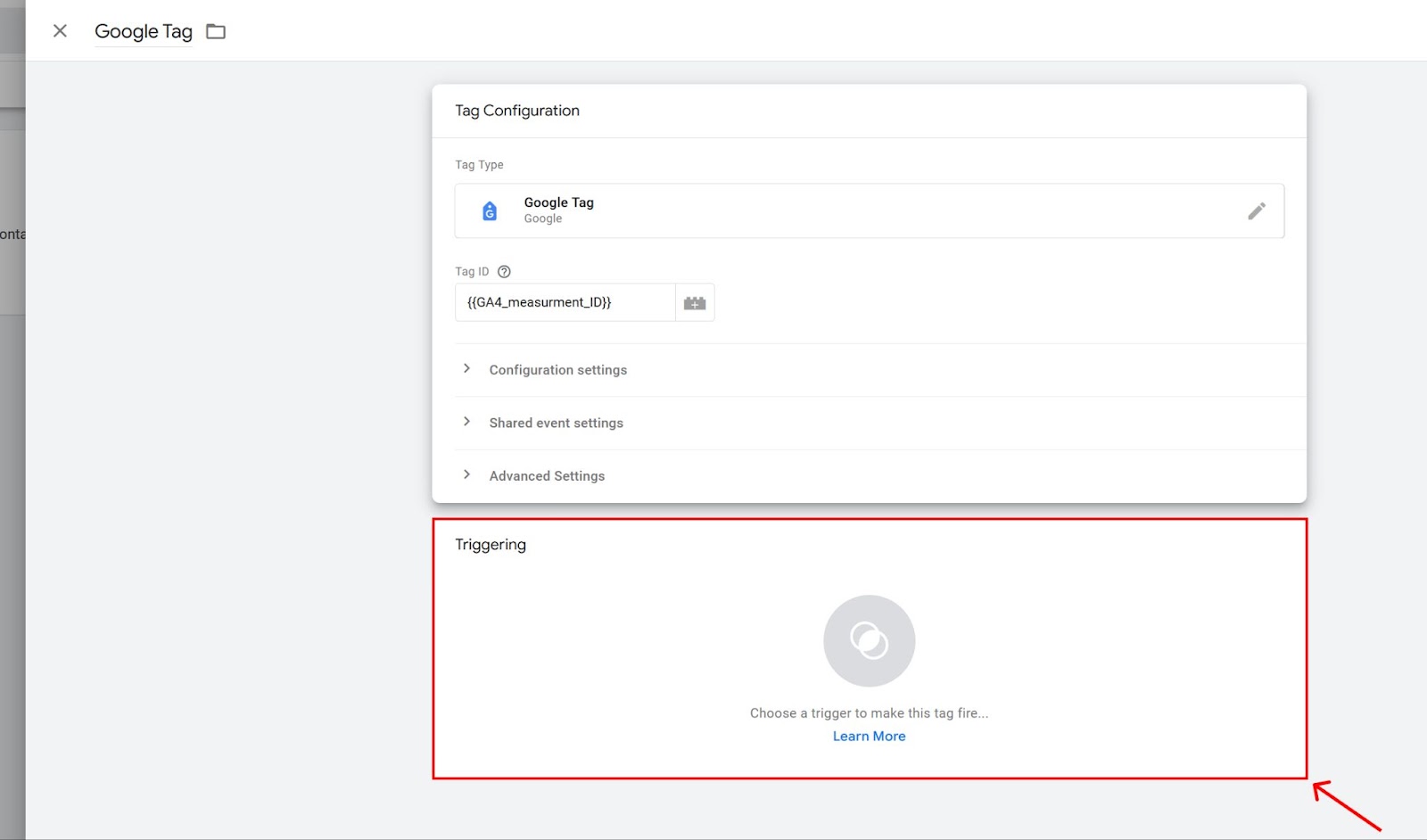1427x840 pixels.
Task: Click the Triggering section heading
Action: 491,545
